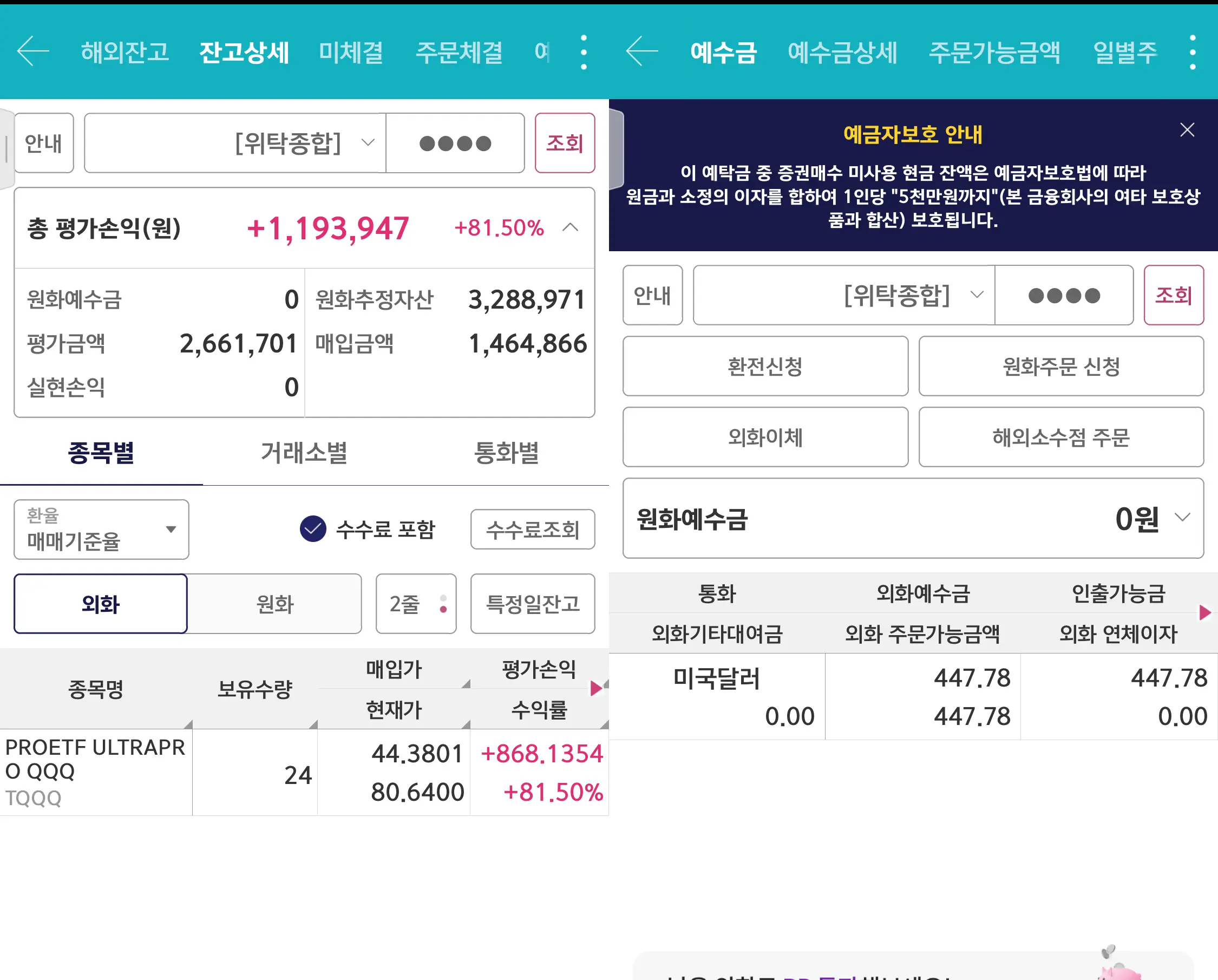Click pink arrow beside 인출가능금 column
The width and height of the screenshot is (1218, 980).
[1204, 613]
